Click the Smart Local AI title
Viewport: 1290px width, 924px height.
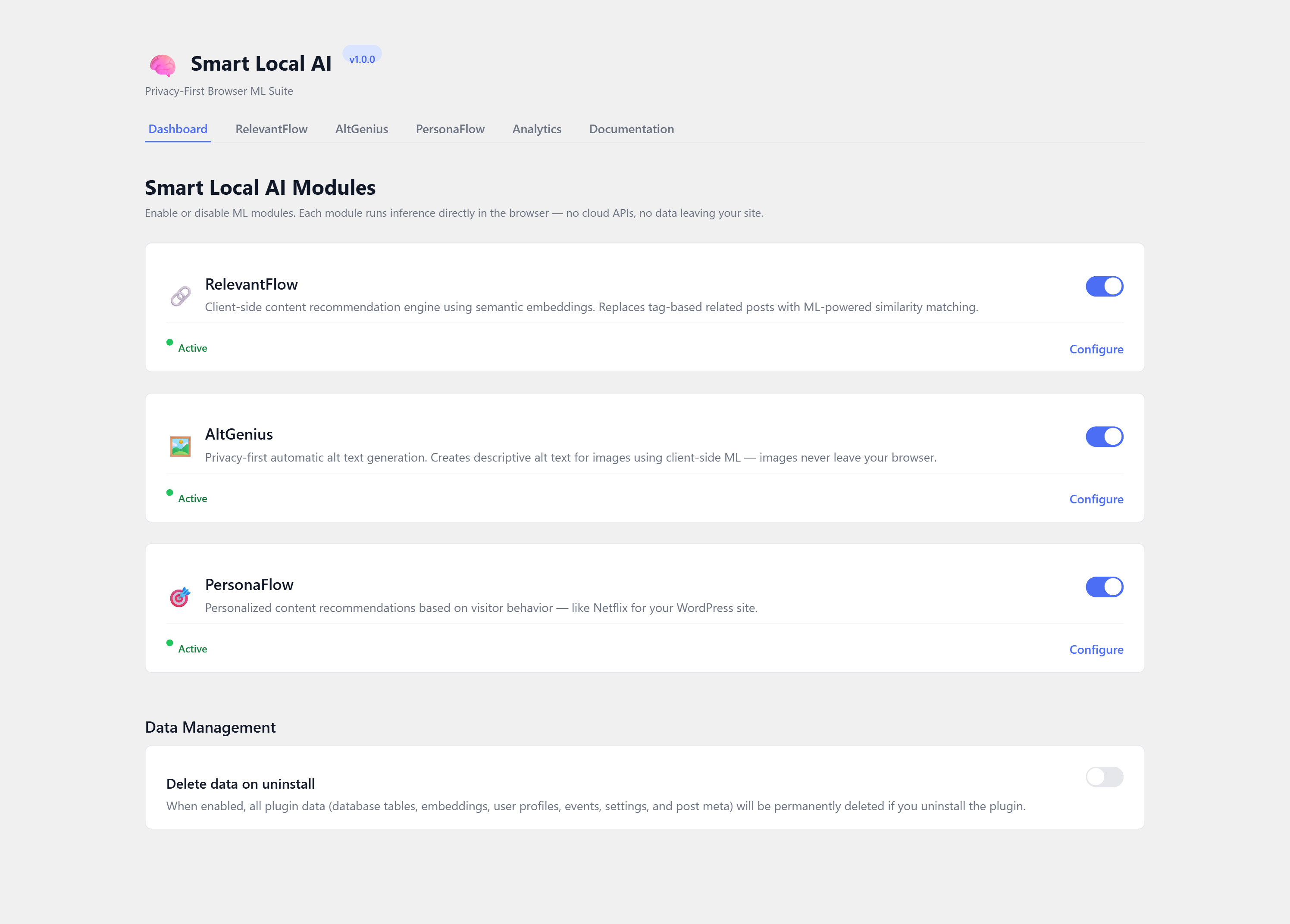[260, 64]
